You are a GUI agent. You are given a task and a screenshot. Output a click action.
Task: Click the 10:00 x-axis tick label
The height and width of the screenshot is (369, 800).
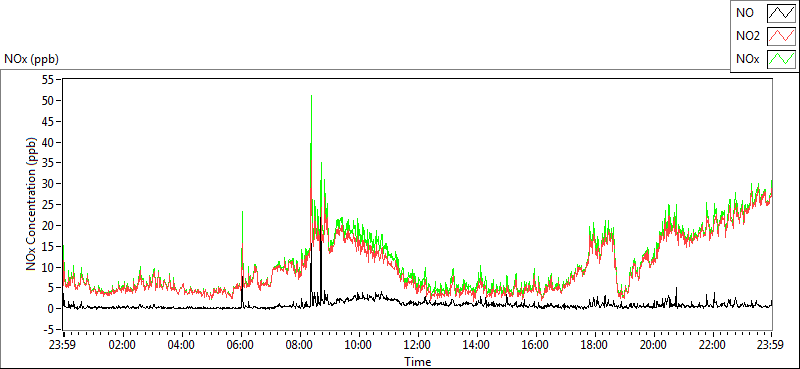coord(359,344)
